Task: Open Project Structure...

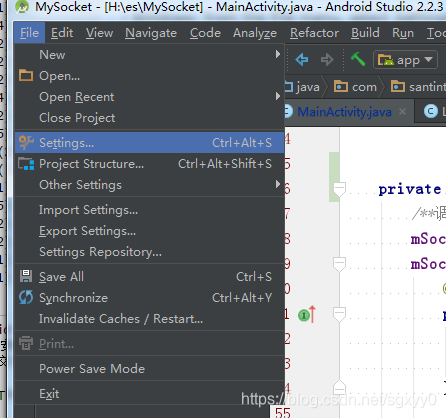Action: point(149,164)
